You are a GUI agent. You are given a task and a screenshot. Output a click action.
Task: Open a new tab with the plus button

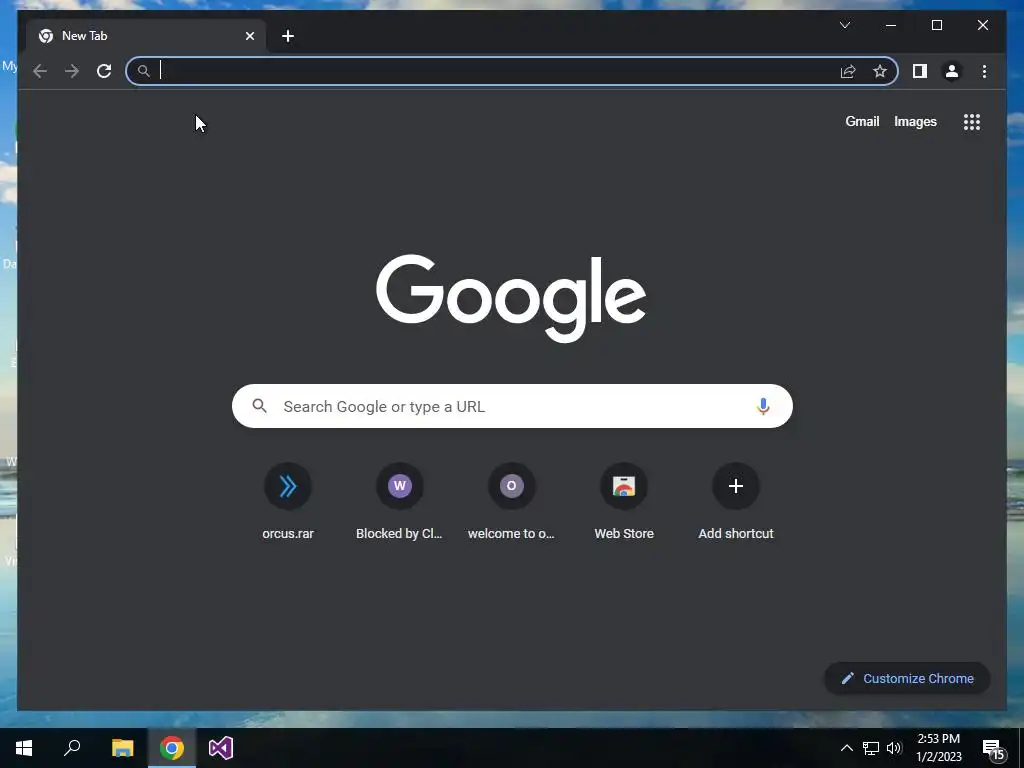[x=288, y=36]
